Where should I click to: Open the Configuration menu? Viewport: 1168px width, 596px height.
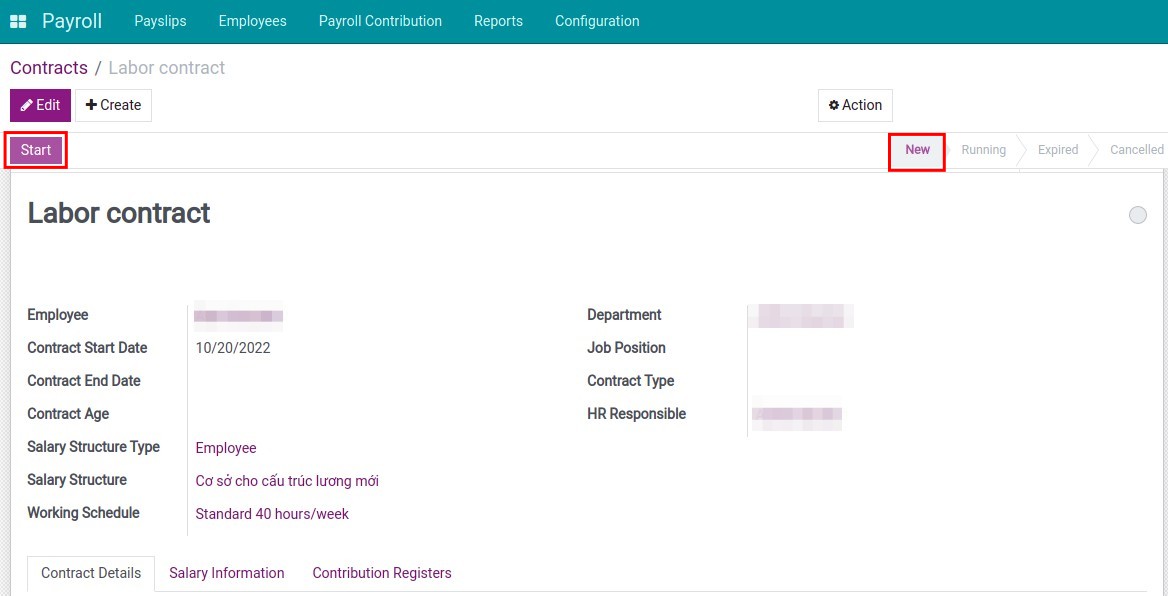[597, 21]
